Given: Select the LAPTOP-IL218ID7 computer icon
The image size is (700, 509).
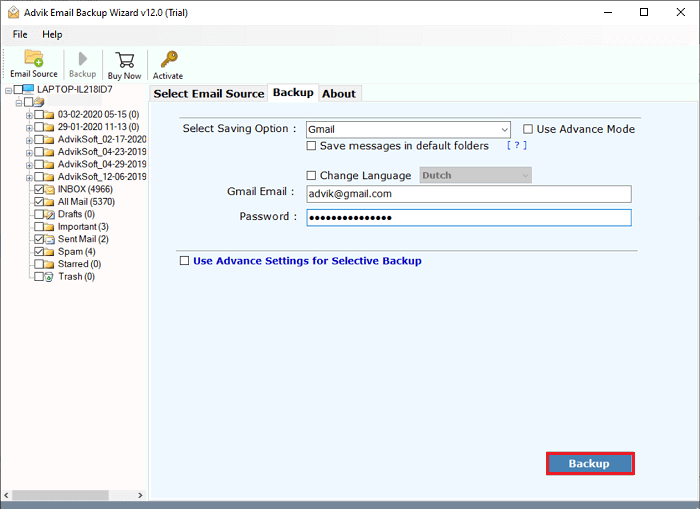Looking at the screenshot, I should tap(28, 89).
